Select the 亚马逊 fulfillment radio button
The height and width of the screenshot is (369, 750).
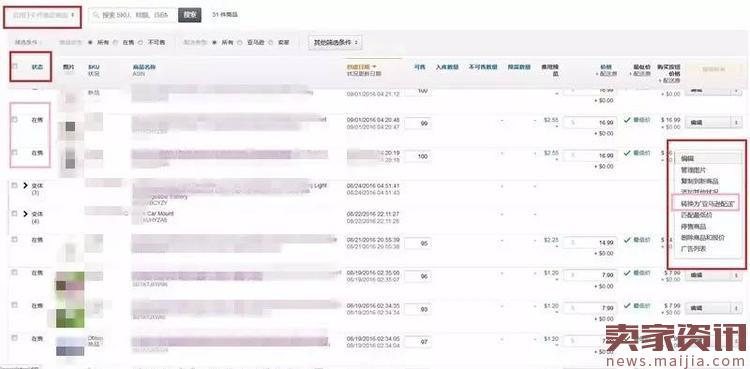[x=240, y=42]
